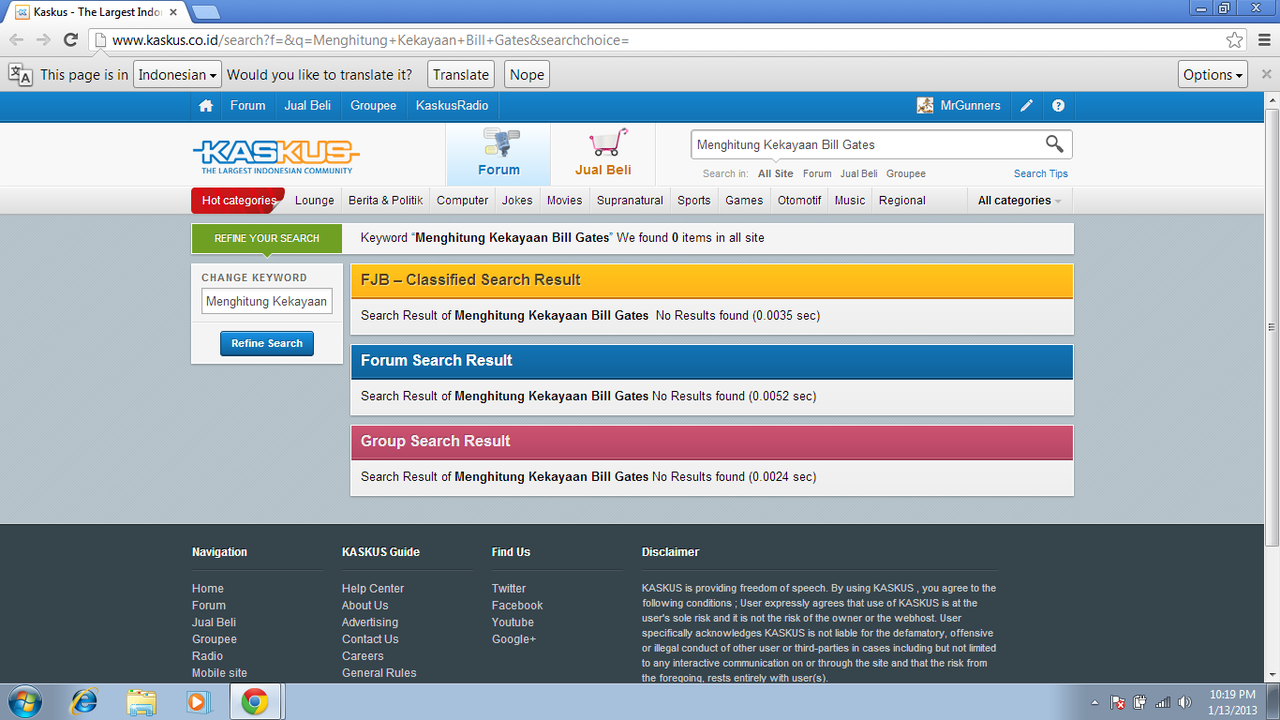Click the network signal tray icon

click(1162, 702)
